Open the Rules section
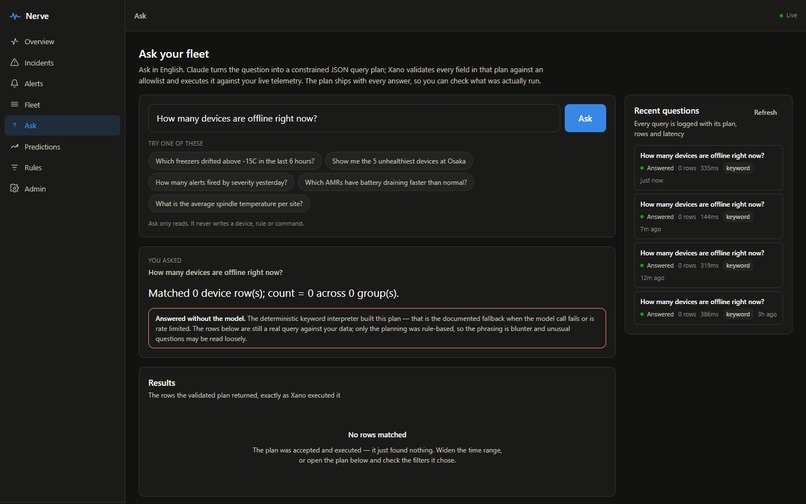 (x=62, y=167)
